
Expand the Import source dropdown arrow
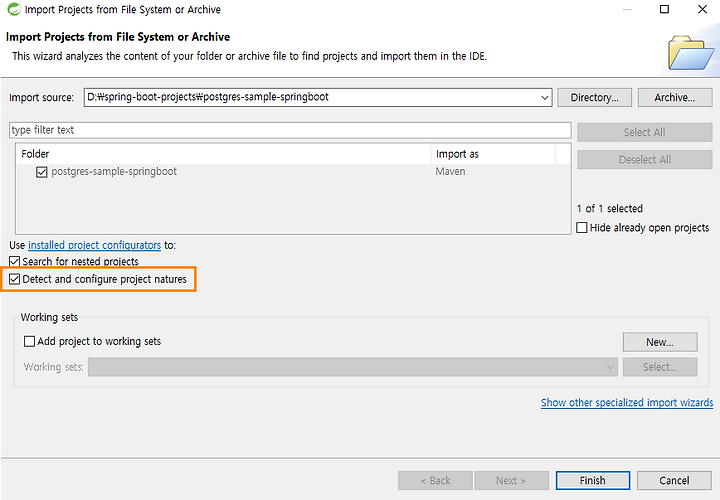point(544,98)
